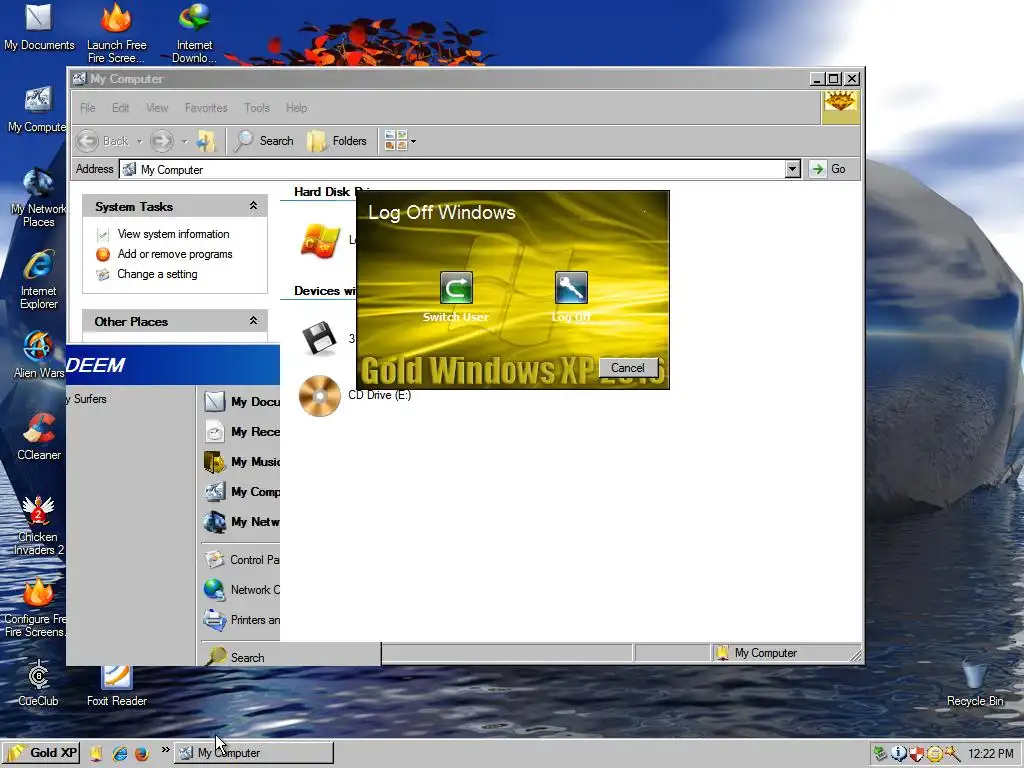Click the clock showing 12:22 PM
The height and width of the screenshot is (768, 1024).
pos(990,754)
